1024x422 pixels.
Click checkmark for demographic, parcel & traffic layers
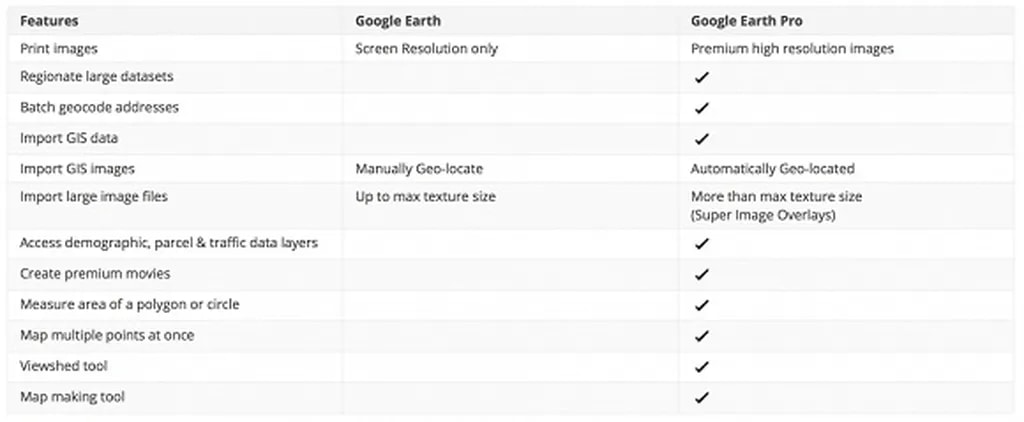(701, 243)
